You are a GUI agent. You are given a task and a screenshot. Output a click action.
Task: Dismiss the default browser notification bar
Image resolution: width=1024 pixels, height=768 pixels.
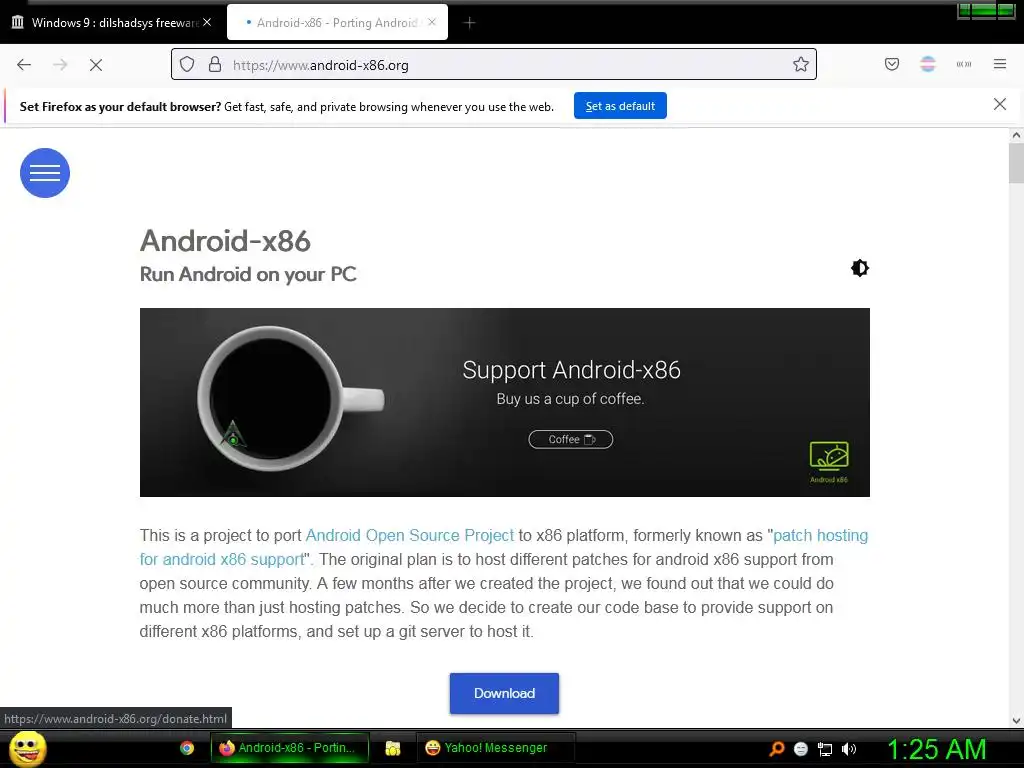point(1000,104)
